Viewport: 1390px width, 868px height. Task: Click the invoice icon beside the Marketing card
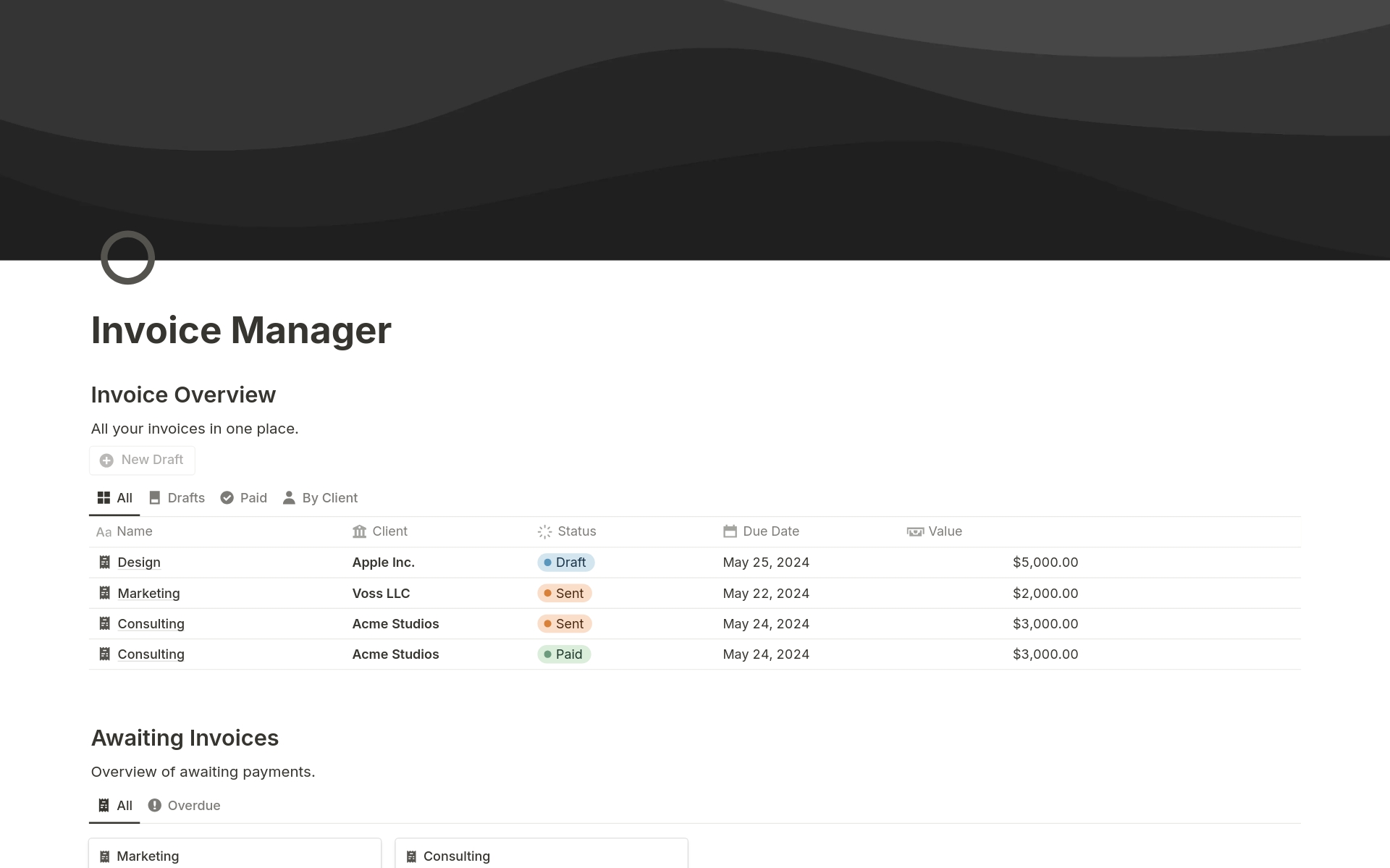[x=104, y=856]
